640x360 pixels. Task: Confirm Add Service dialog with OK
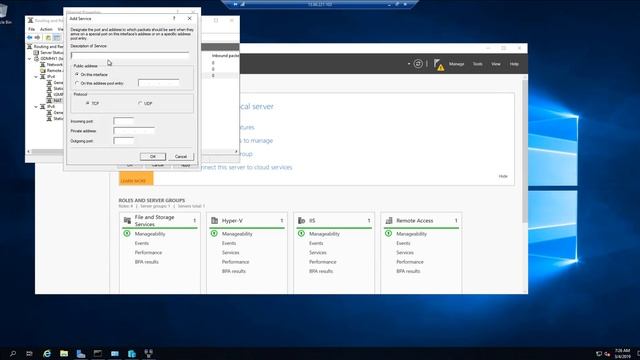click(153, 156)
